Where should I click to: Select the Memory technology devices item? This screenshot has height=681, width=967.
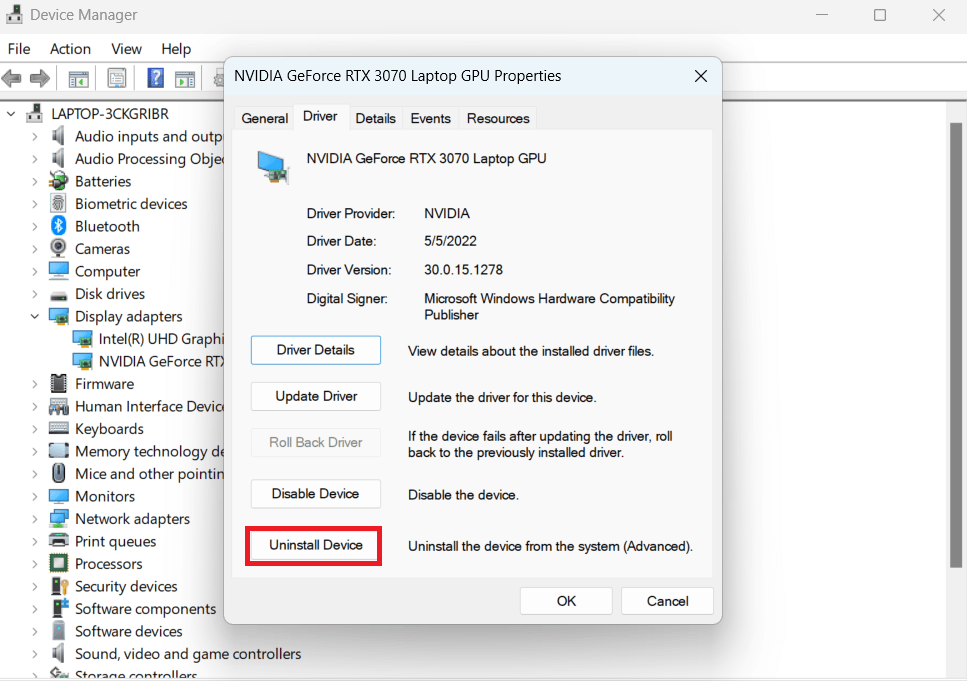[x=149, y=452]
